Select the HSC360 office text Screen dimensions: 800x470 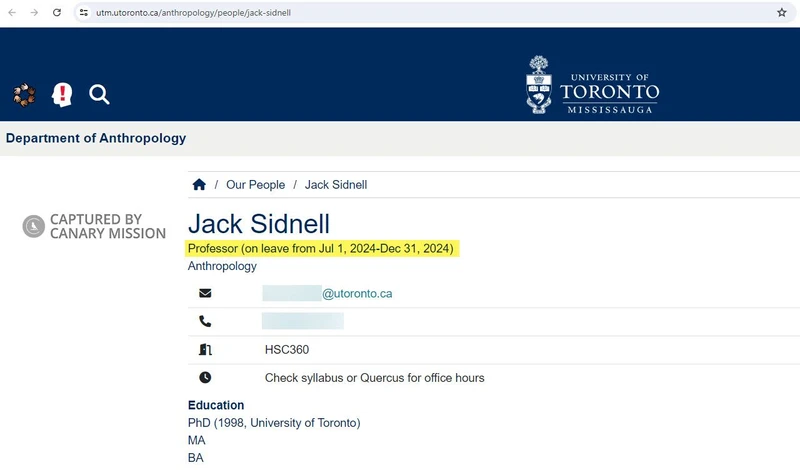287,350
